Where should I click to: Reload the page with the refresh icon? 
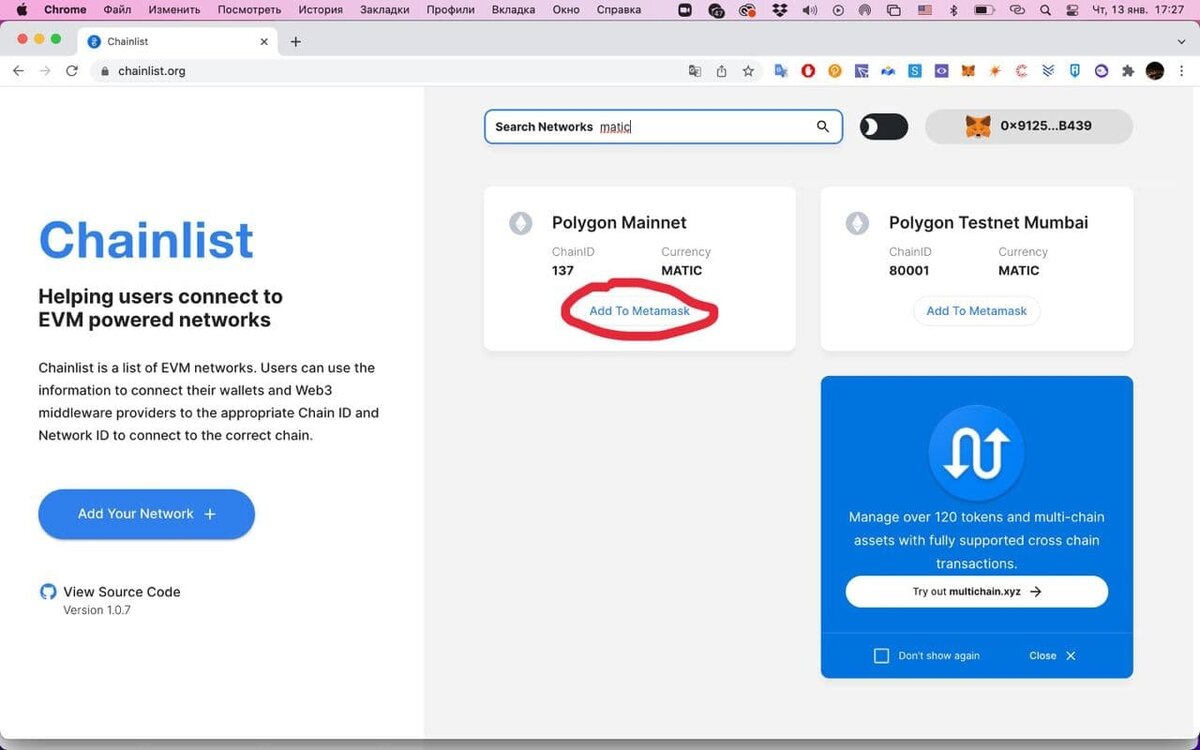(72, 71)
